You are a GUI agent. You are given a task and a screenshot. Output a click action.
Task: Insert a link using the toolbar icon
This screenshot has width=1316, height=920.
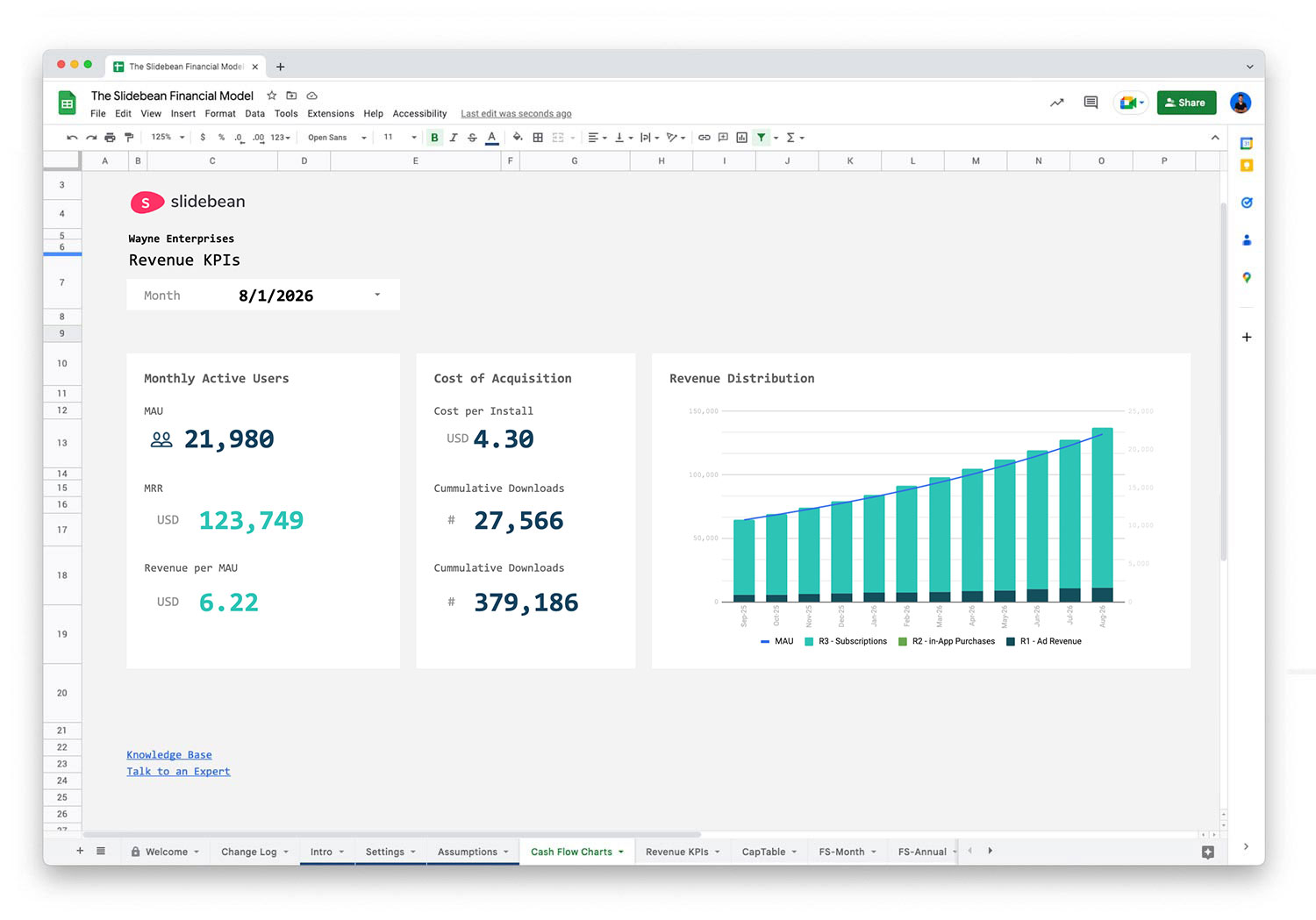tap(704, 138)
